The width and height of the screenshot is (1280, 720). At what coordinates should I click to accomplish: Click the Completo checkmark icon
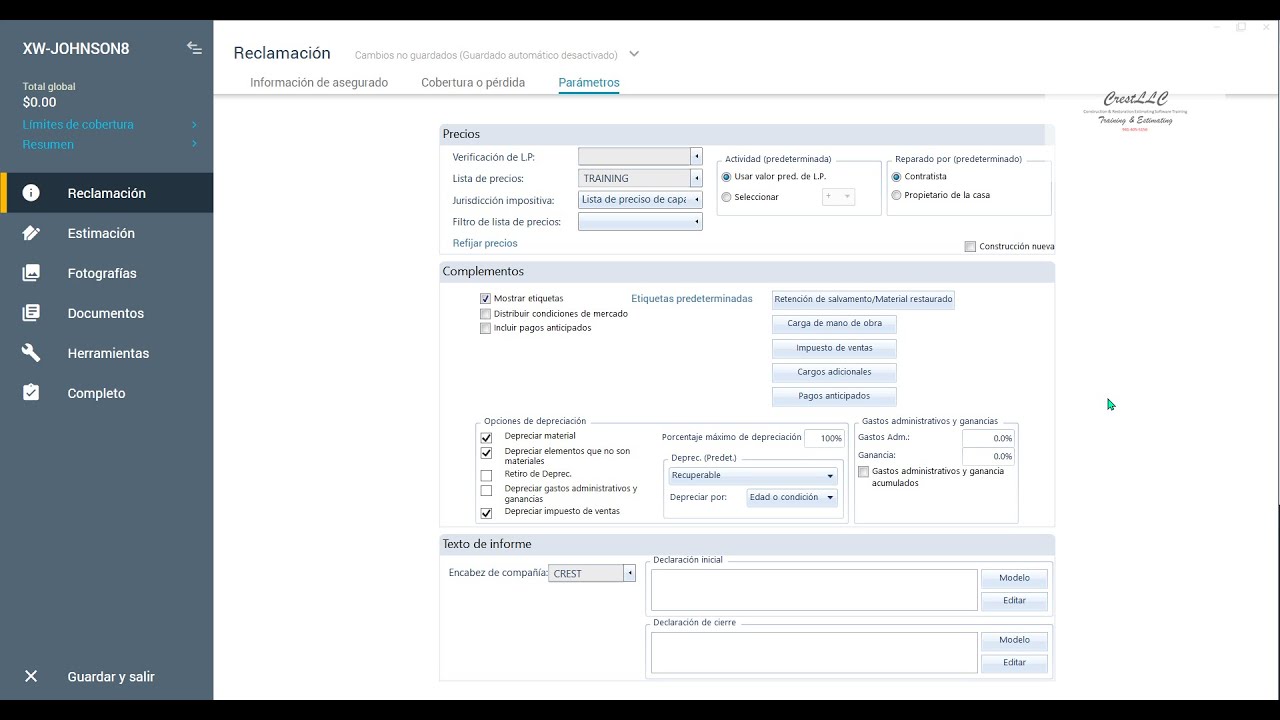[31, 393]
